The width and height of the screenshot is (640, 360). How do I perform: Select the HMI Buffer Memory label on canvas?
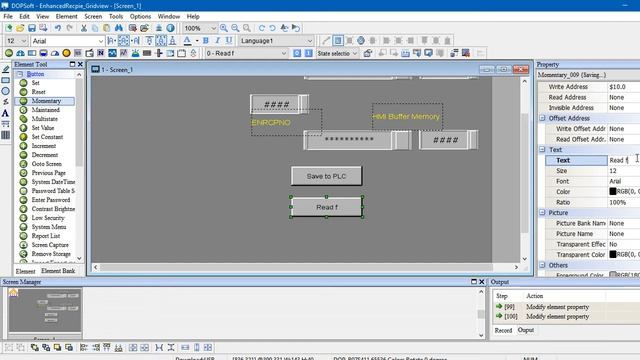click(407, 117)
